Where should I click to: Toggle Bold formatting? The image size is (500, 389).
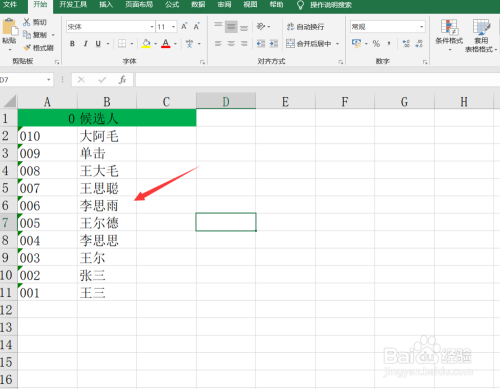(x=72, y=43)
